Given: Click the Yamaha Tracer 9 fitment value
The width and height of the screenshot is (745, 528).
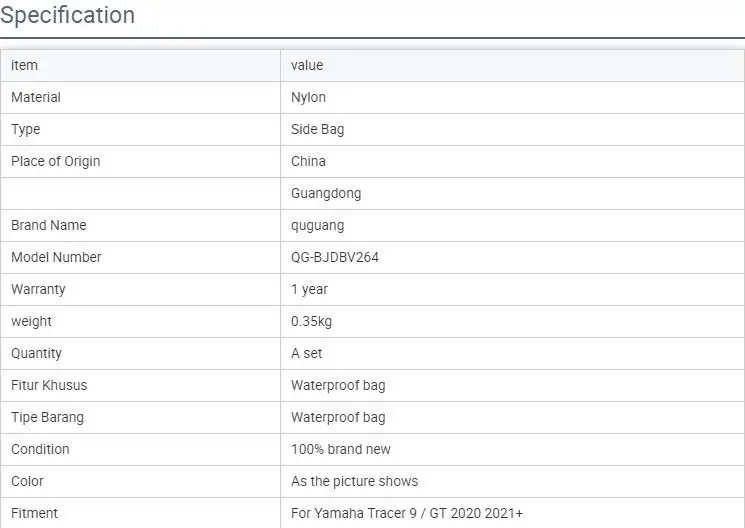Looking at the screenshot, I should pos(407,513).
